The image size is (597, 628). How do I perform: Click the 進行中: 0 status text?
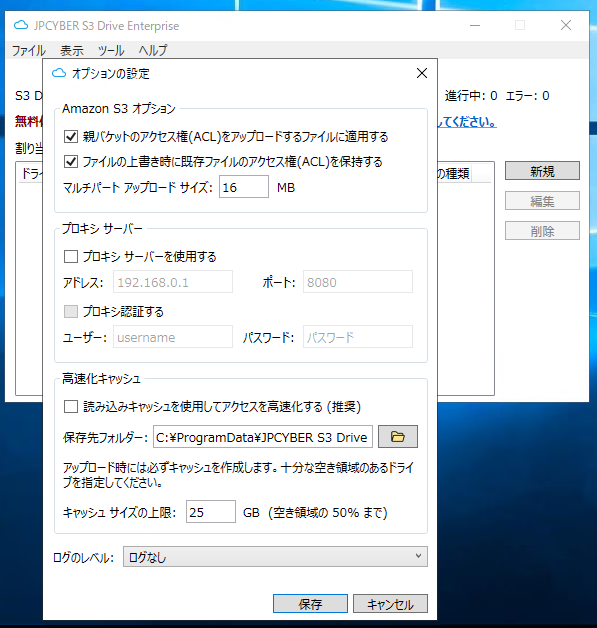471,96
